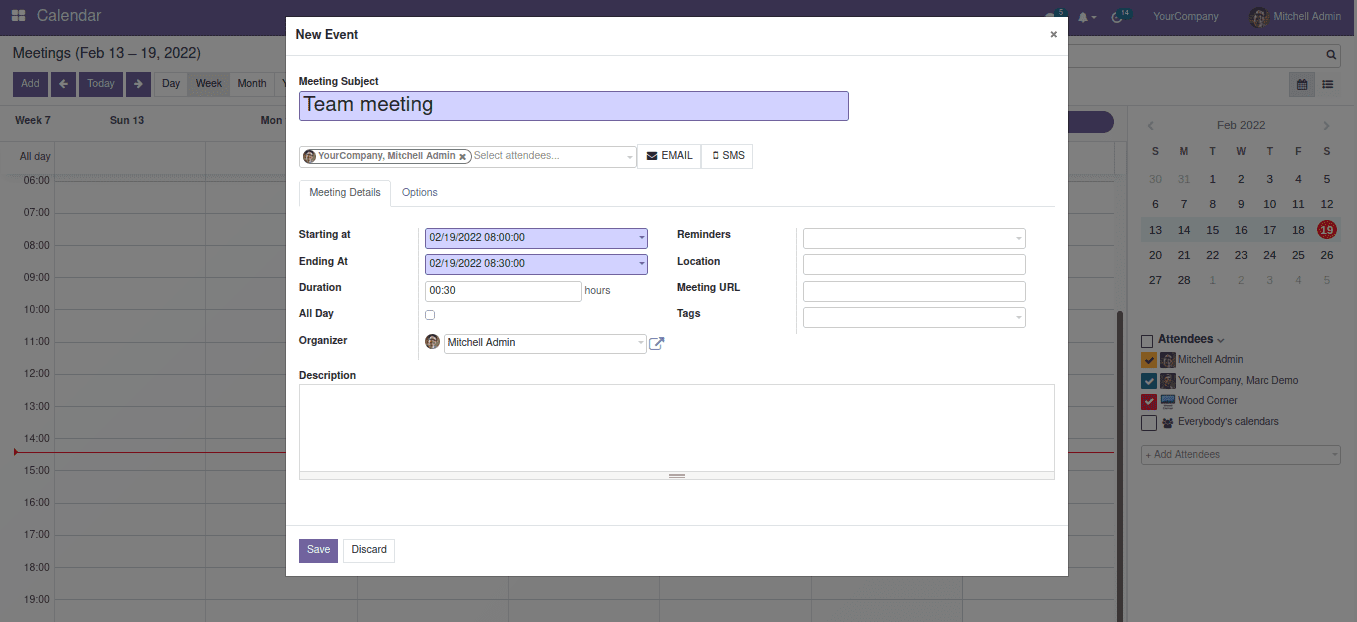
Task: Select the calendar view icon
Action: [1302, 85]
